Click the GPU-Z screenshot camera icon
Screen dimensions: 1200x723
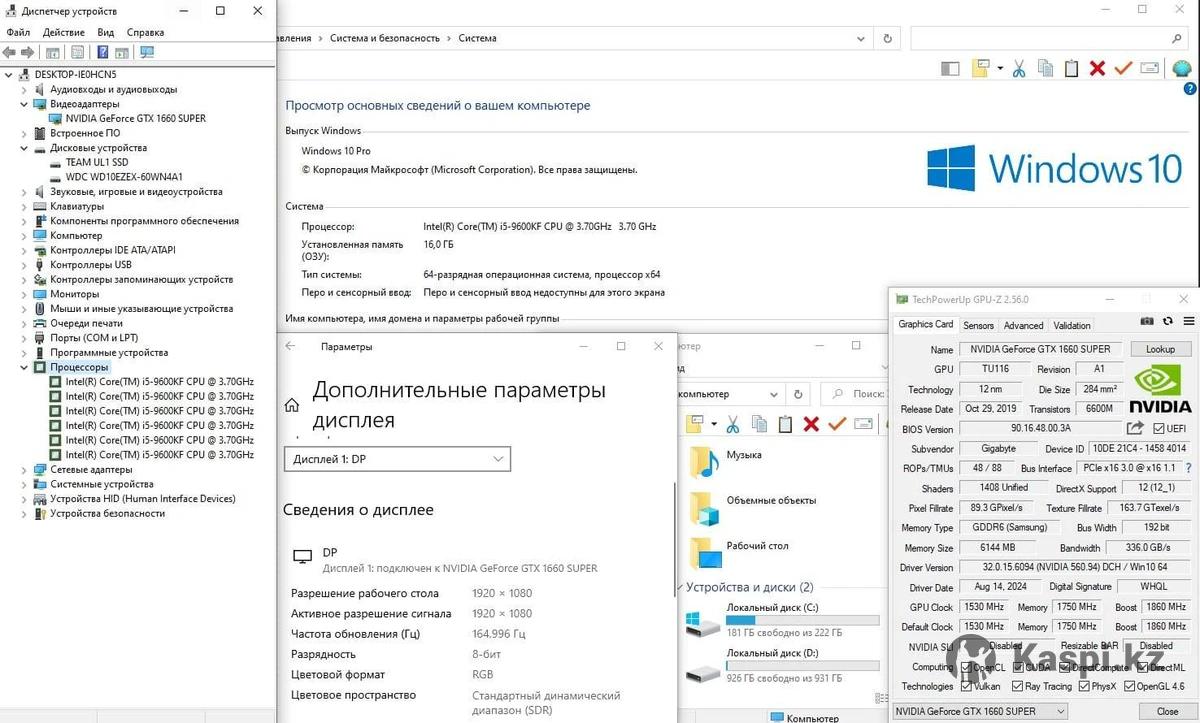pyautogui.click(x=1147, y=322)
